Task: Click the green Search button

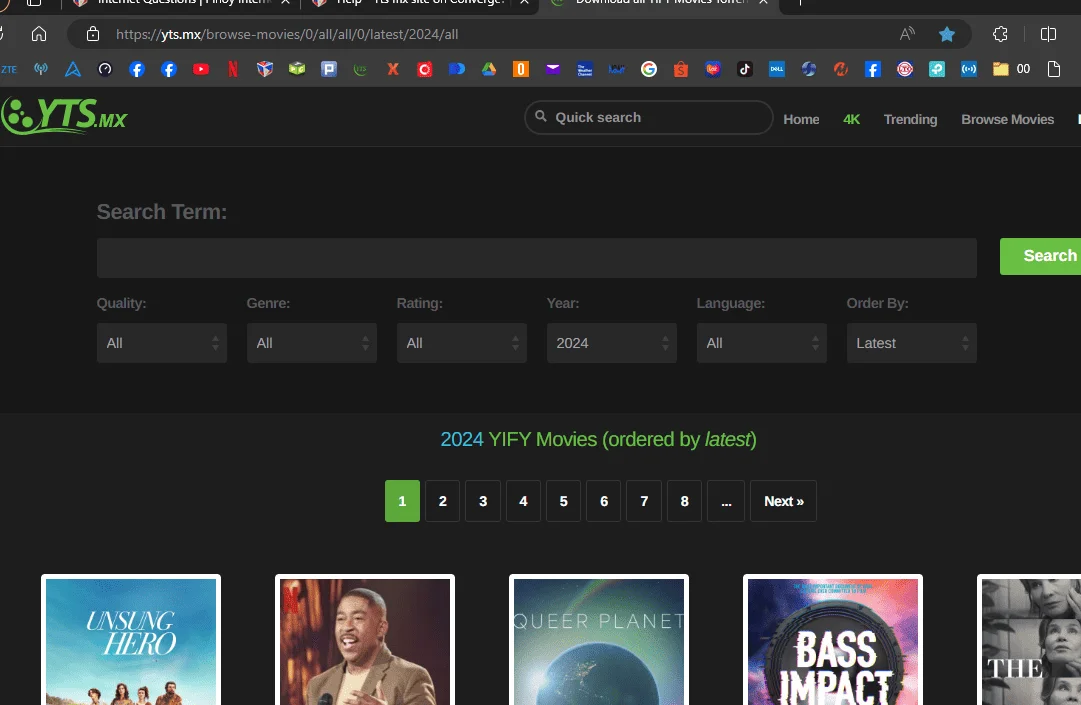Action: click(1040, 256)
